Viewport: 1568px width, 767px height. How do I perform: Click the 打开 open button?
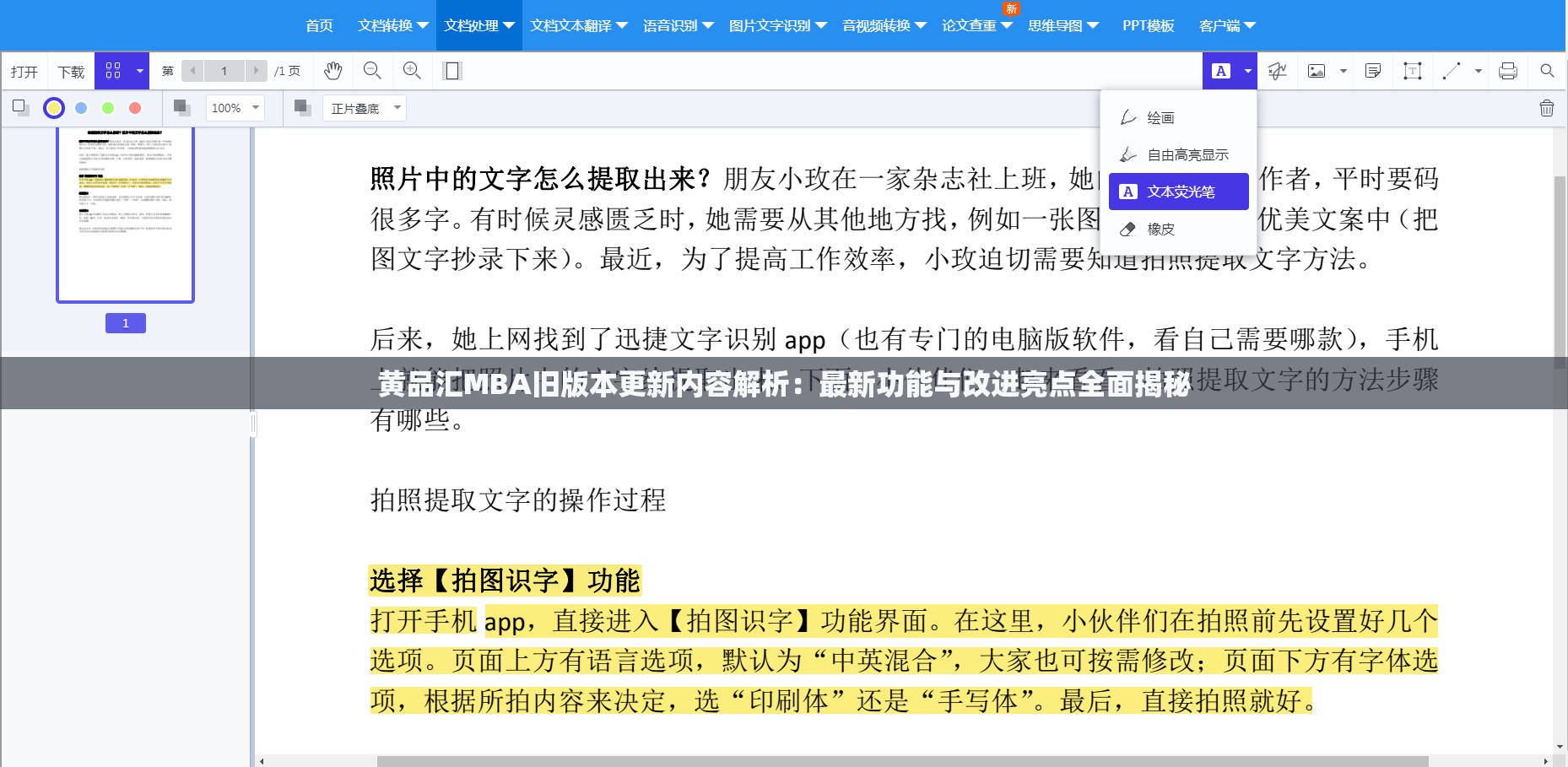pos(24,71)
